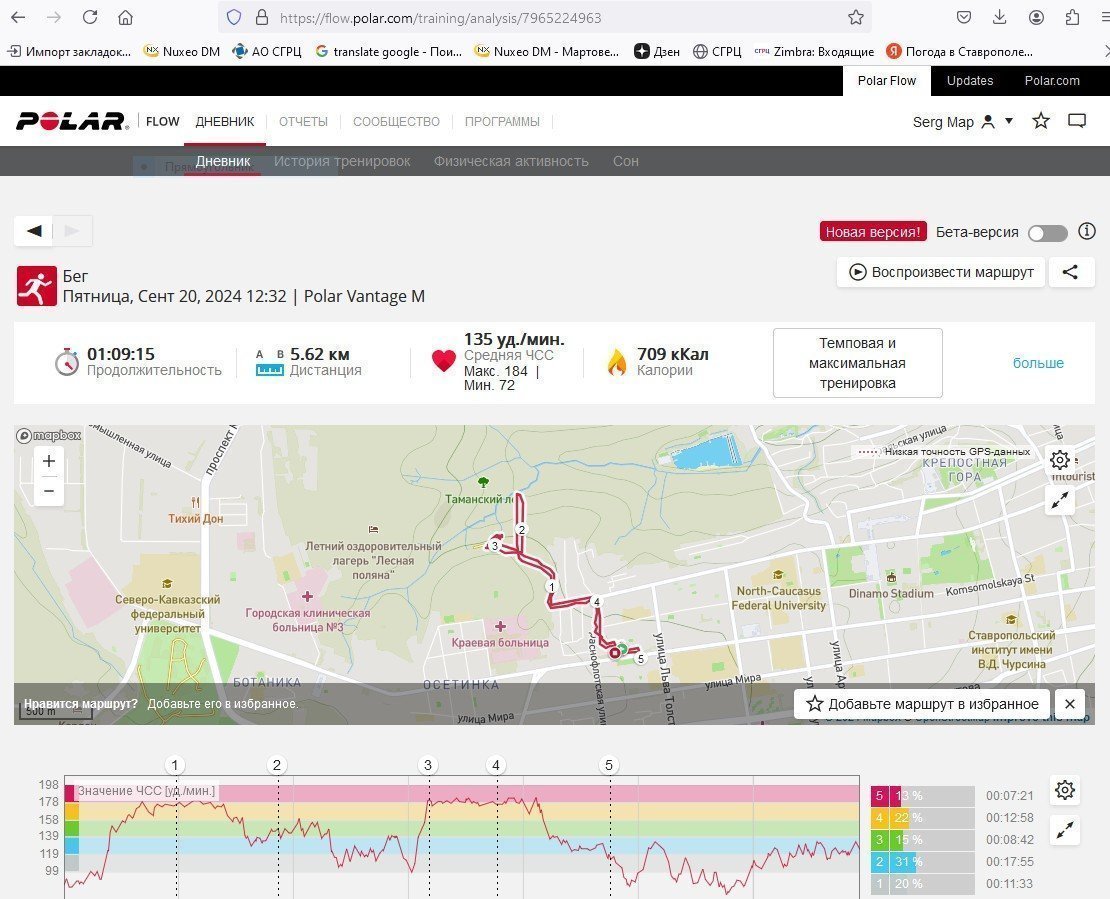Click heart rate zone 5 bar
This screenshot has width=1110, height=899.
[x=922, y=796]
